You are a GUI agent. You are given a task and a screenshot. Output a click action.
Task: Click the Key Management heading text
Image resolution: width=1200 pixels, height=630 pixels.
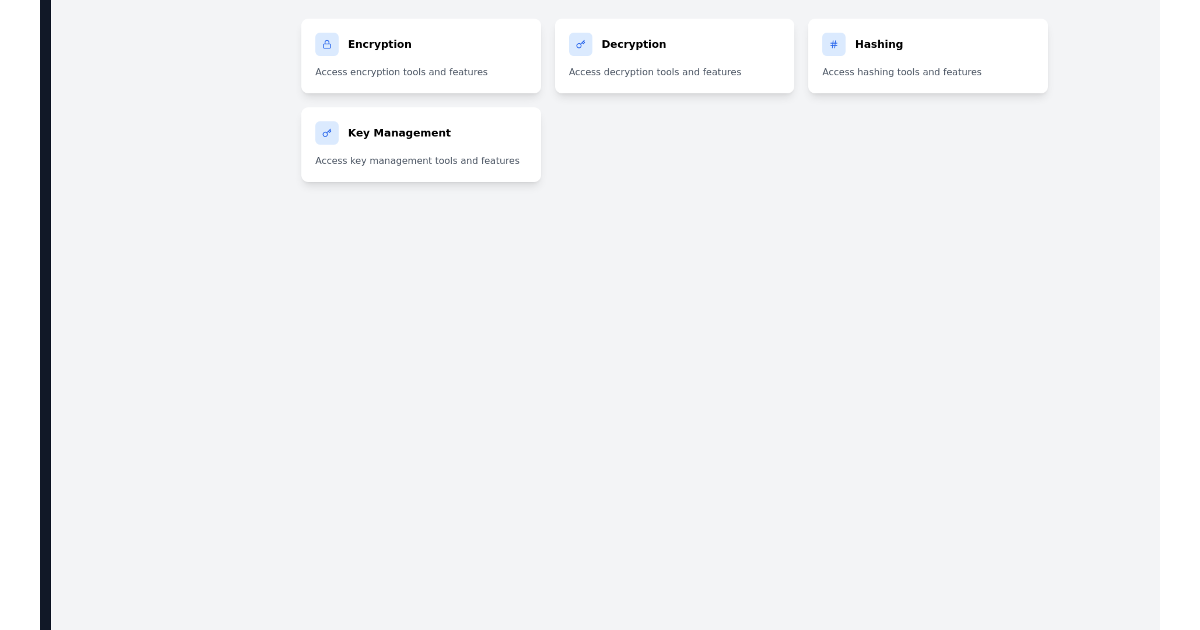[x=400, y=133]
